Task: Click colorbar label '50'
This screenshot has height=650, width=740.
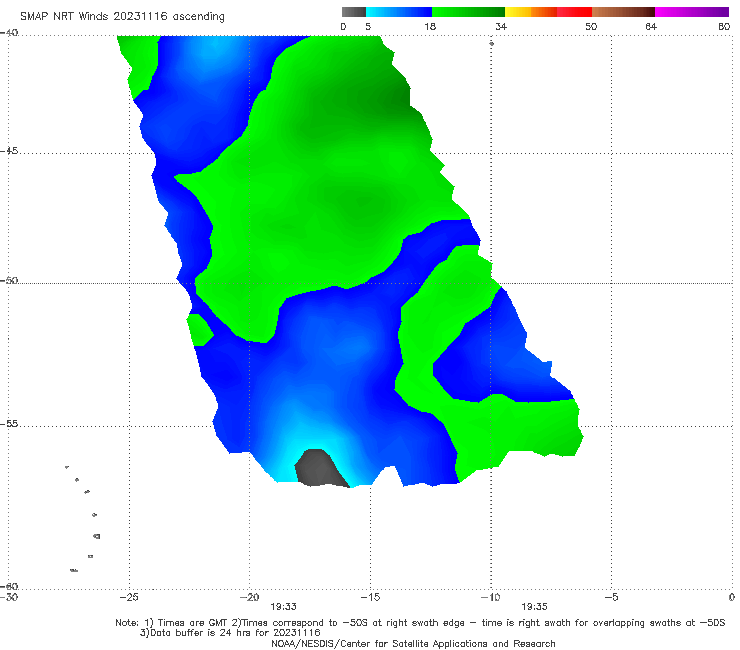Action: (591, 27)
